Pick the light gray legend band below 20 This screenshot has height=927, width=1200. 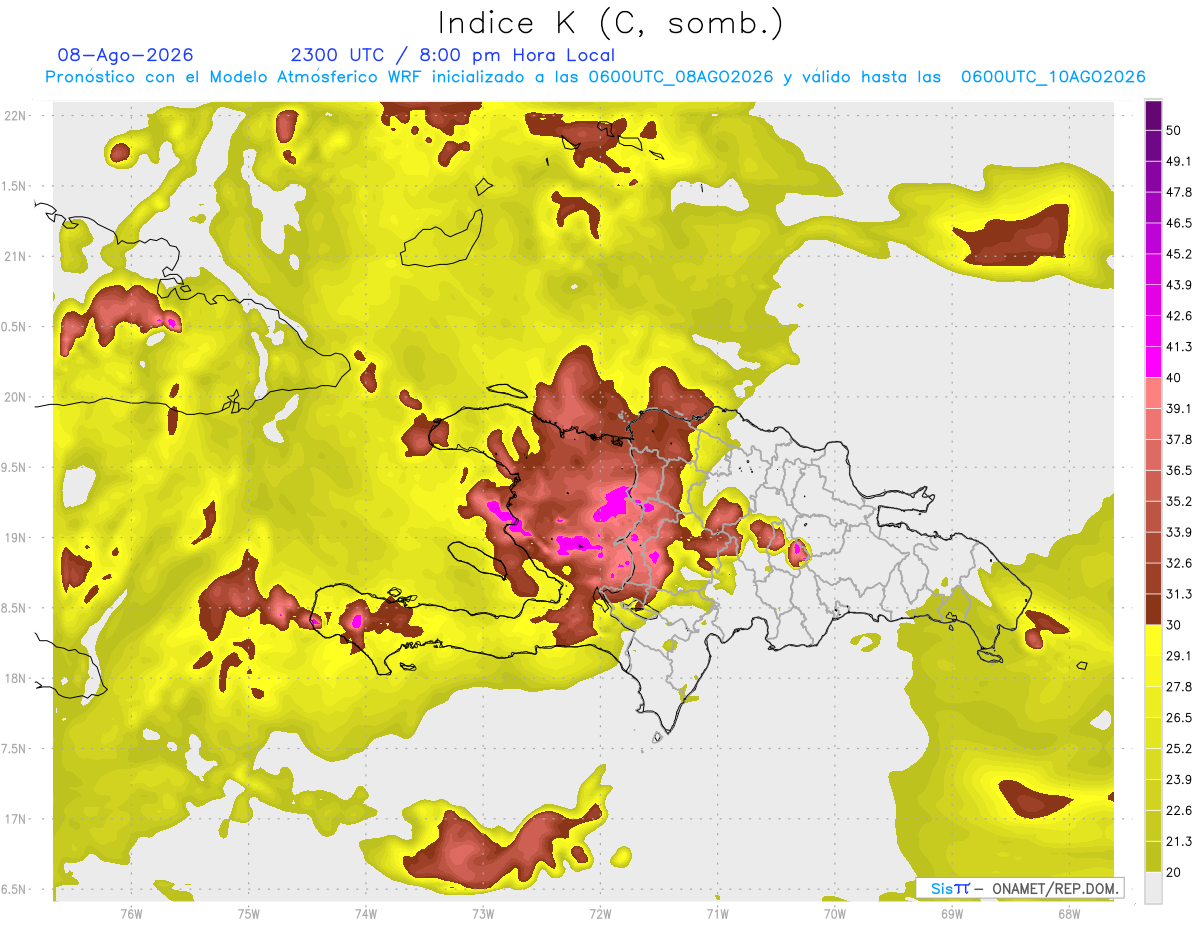(x=1153, y=887)
